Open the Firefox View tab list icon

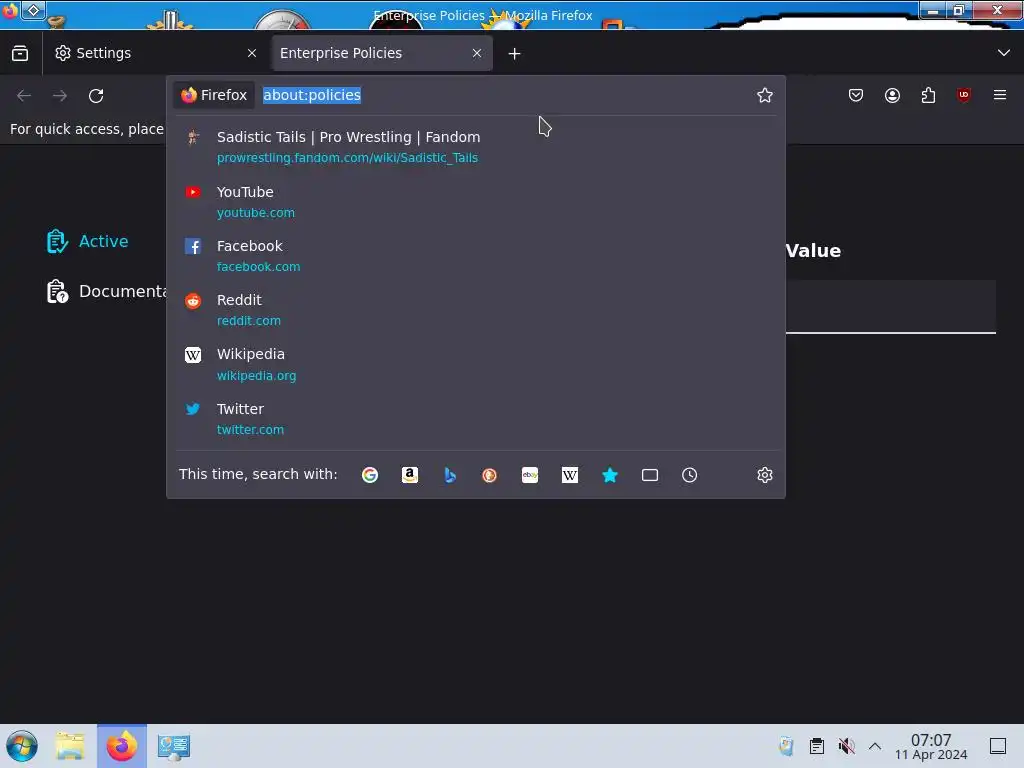[20, 53]
